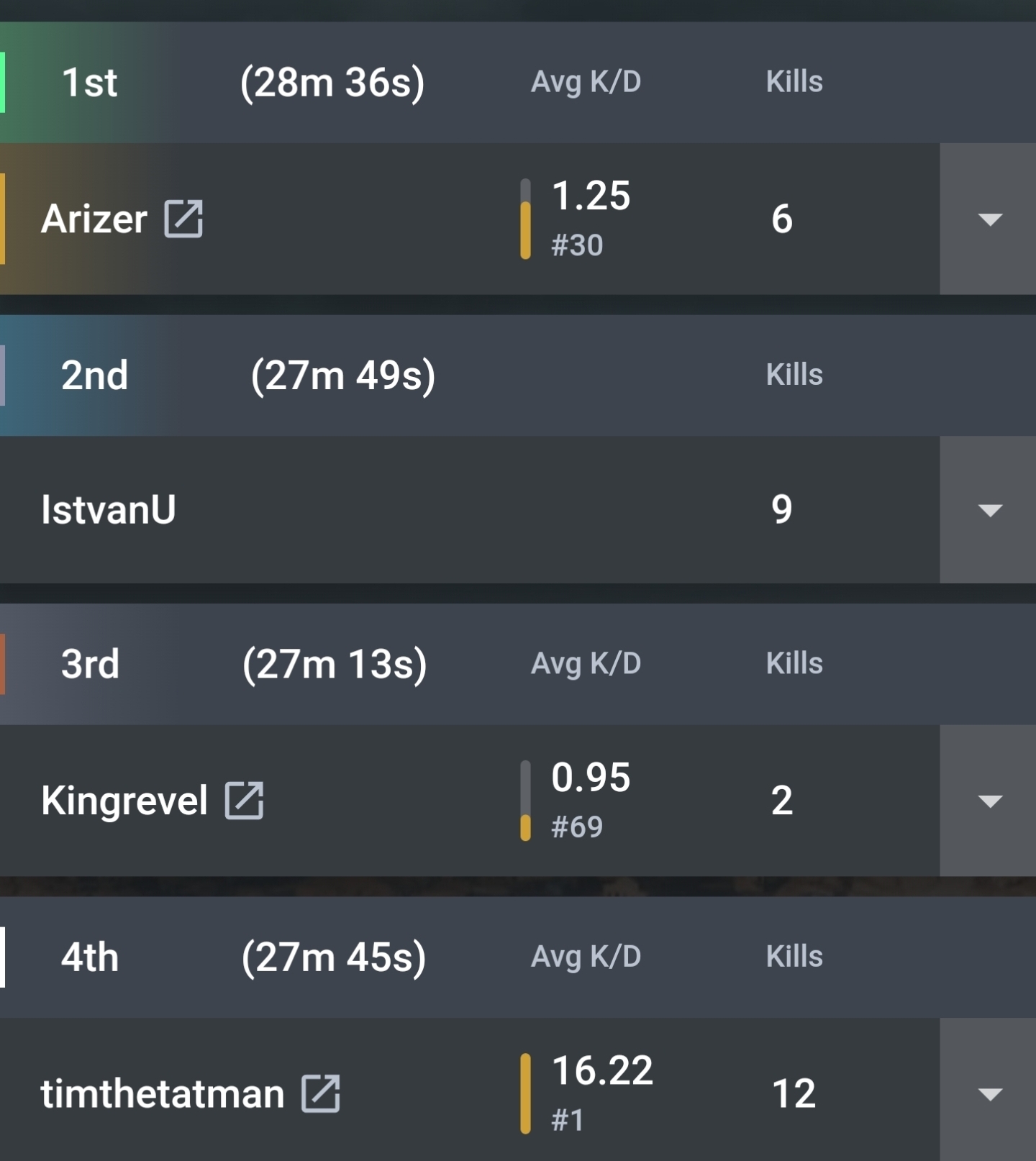
Task: Click the Arizer player name
Action: click(94, 219)
